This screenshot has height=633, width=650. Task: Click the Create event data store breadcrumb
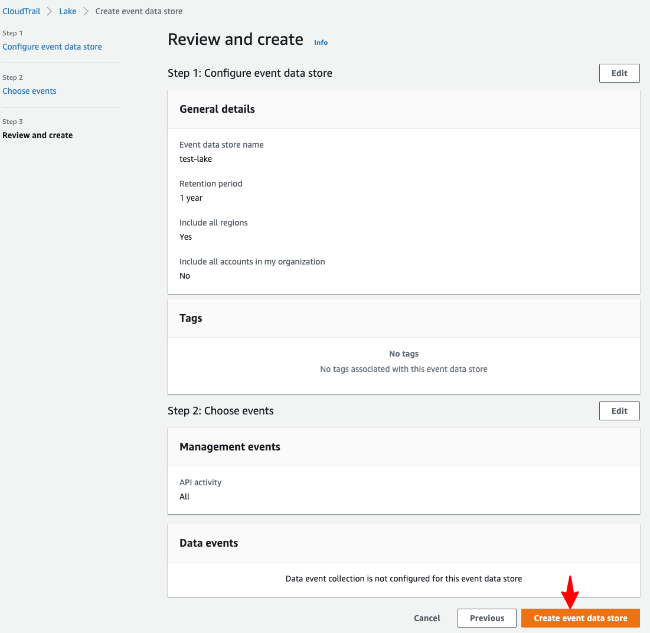tap(139, 11)
